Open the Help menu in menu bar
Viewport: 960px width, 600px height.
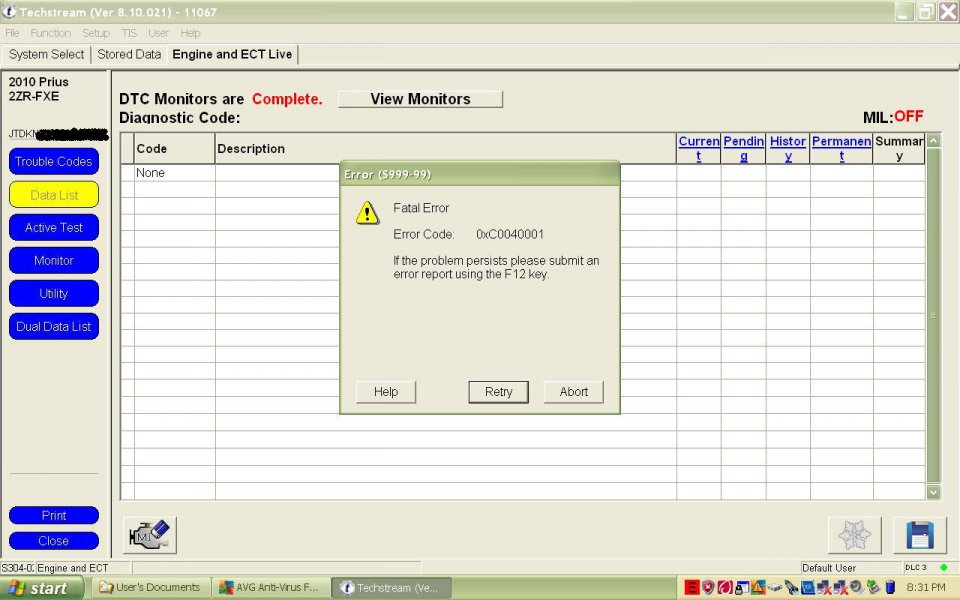coord(190,33)
